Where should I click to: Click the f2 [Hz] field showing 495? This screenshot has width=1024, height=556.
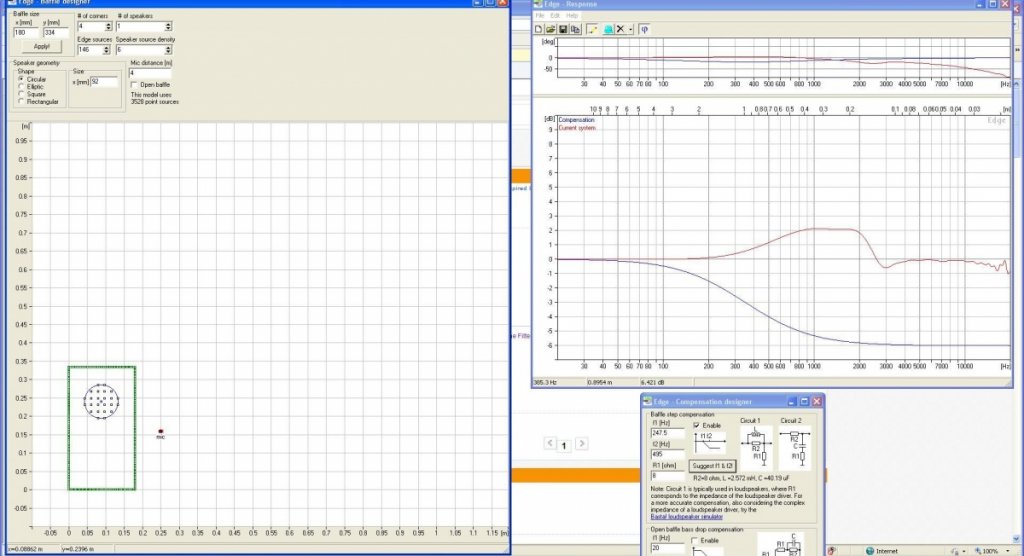[667, 455]
